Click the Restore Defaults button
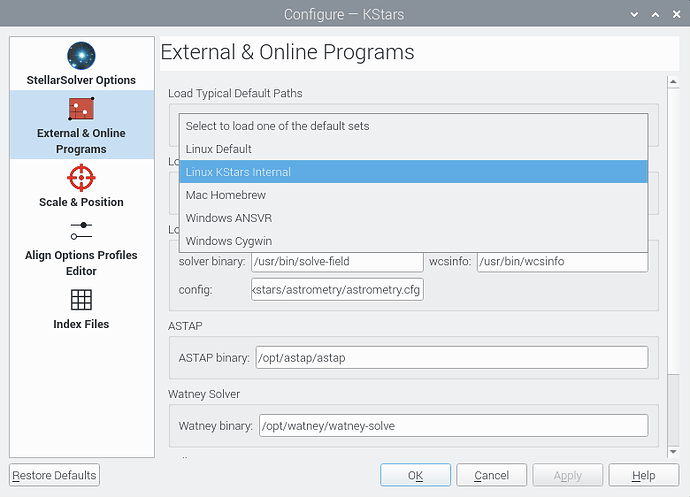The image size is (690, 497). point(55,475)
